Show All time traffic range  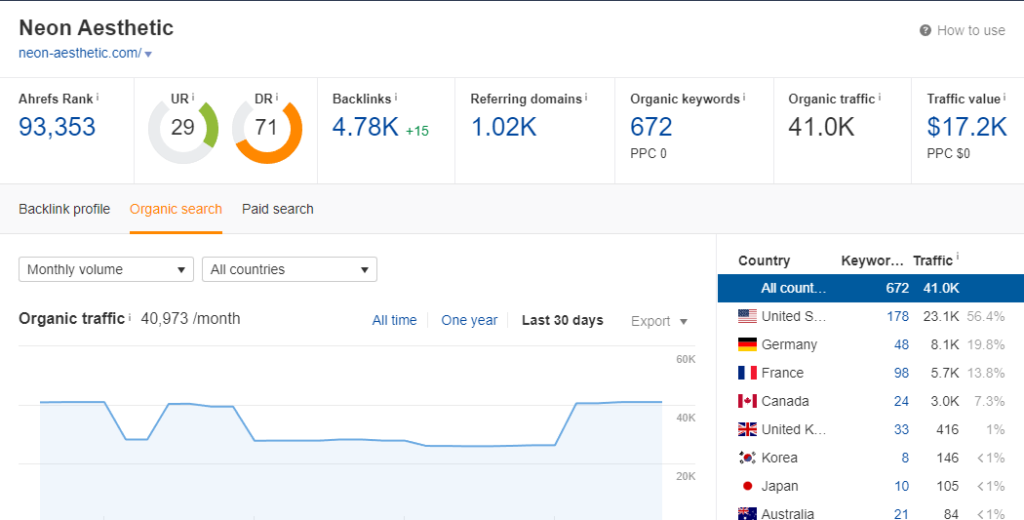394,320
